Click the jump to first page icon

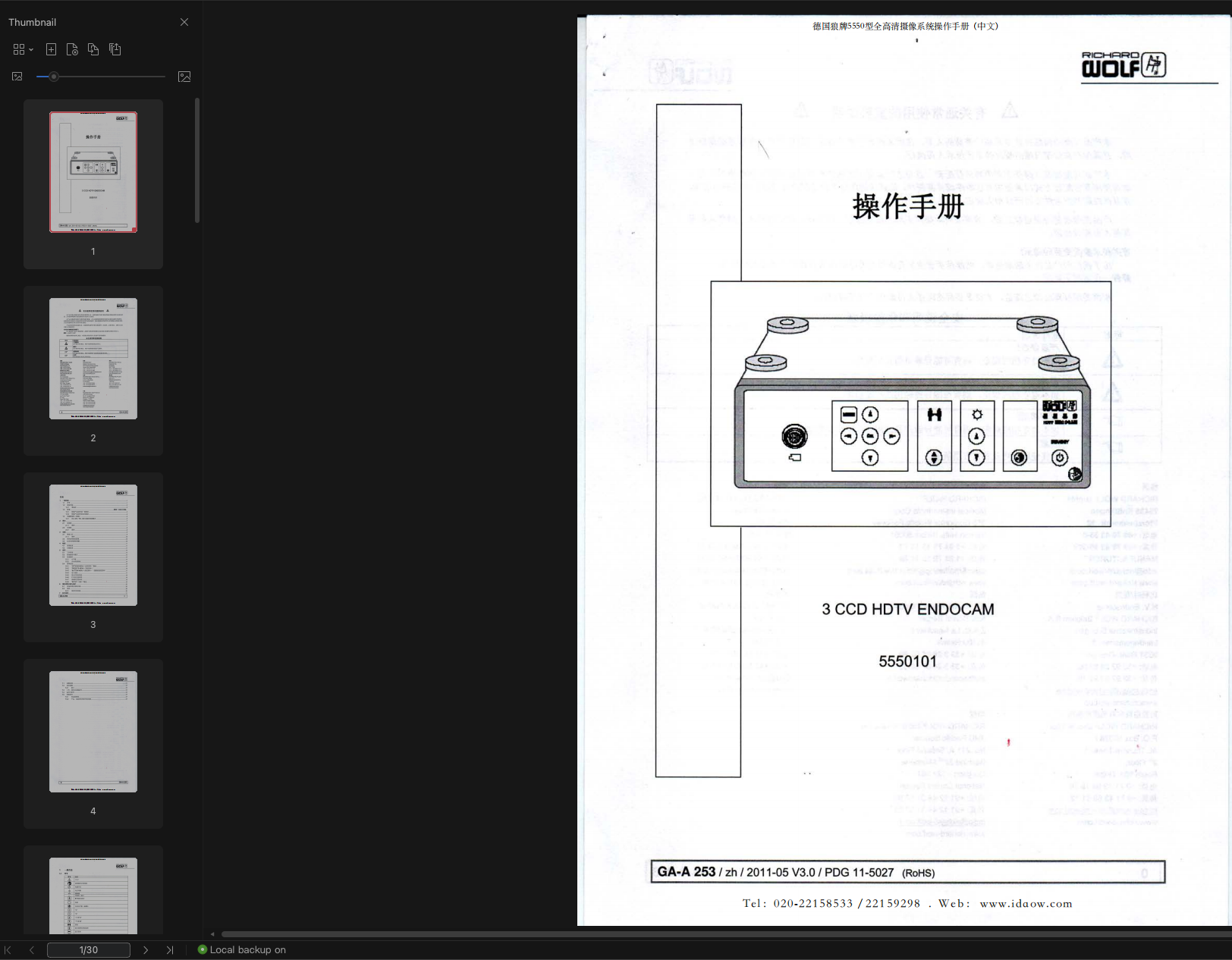(x=8, y=949)
